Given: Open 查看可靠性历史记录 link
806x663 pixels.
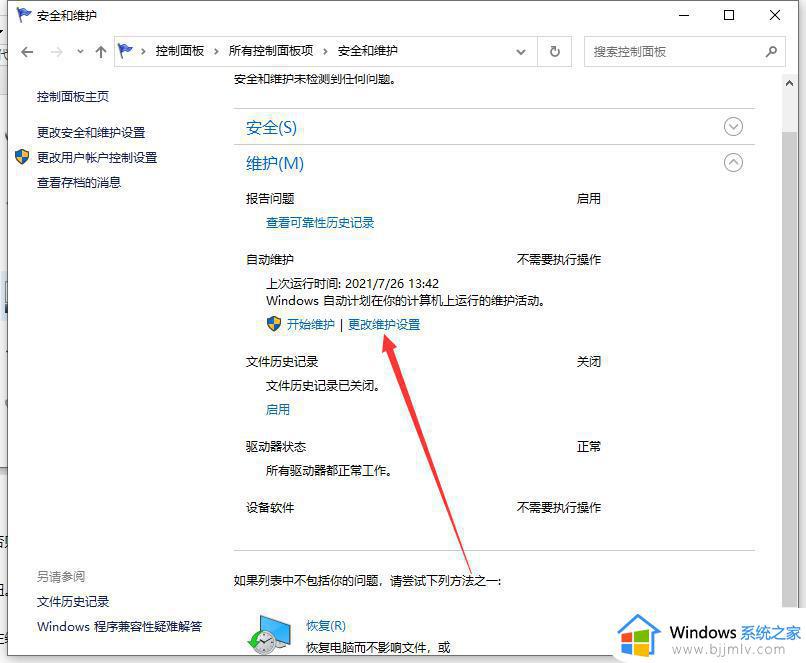Looking at the screenshot, I should click(320, 223).
